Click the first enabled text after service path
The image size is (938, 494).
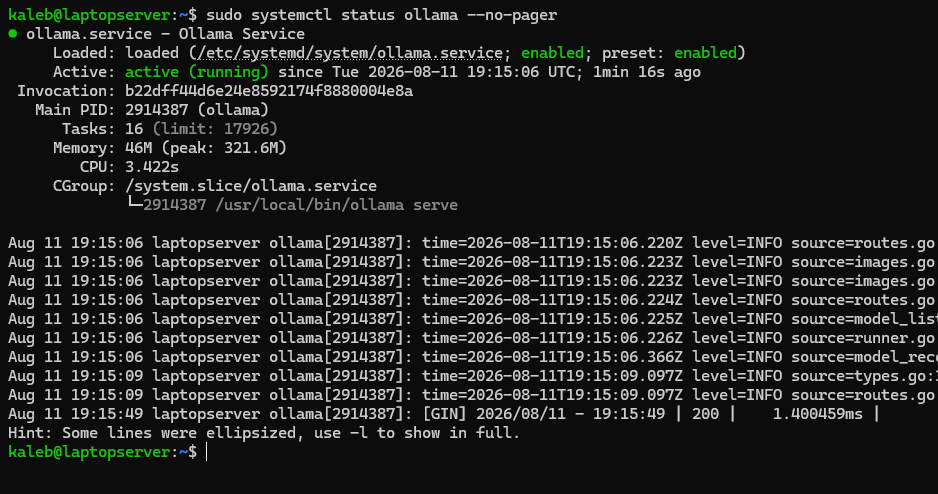point(552,53)
